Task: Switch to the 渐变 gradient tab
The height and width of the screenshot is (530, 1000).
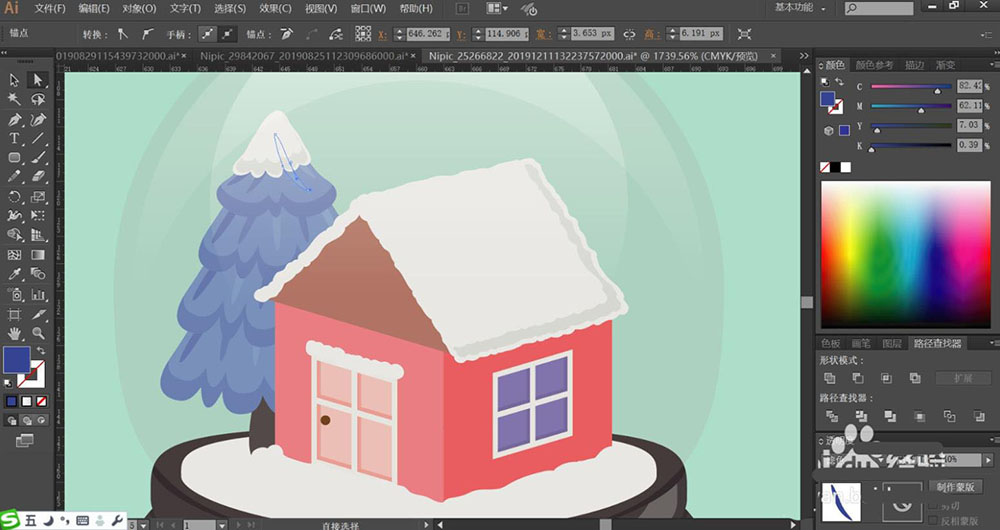Action: (x=945, y=64)
